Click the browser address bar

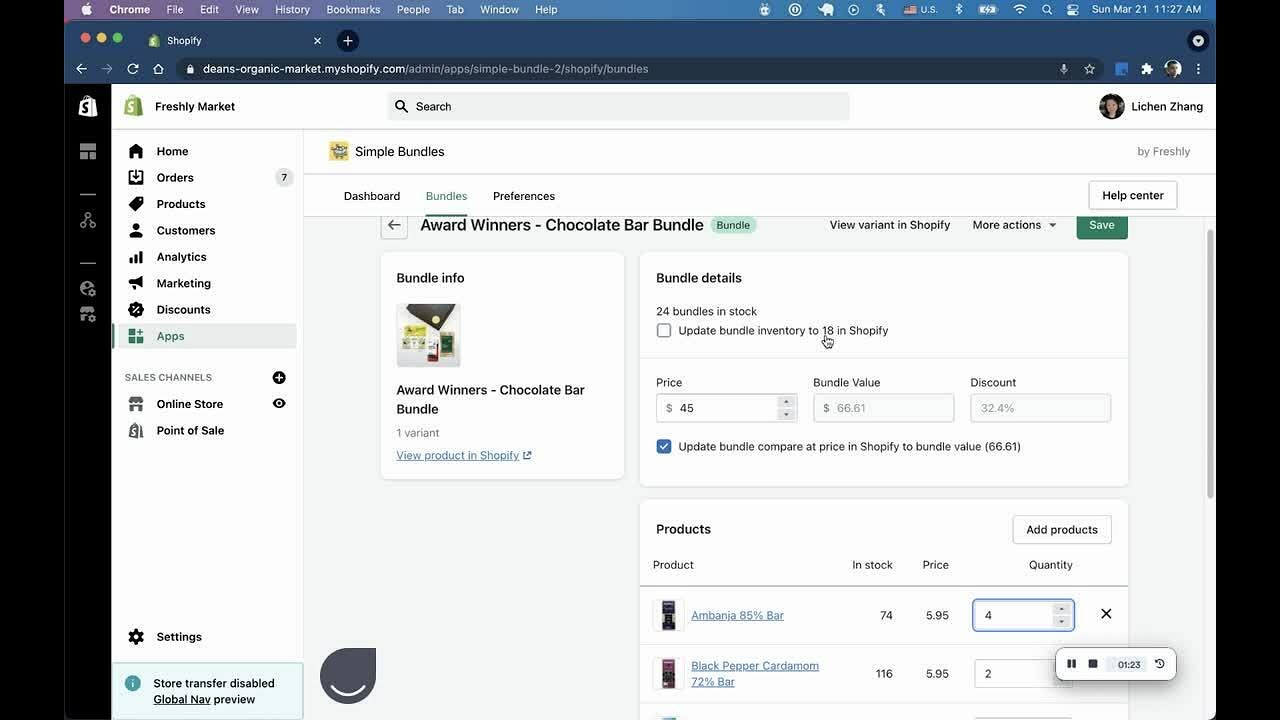(x=620, y=69)
